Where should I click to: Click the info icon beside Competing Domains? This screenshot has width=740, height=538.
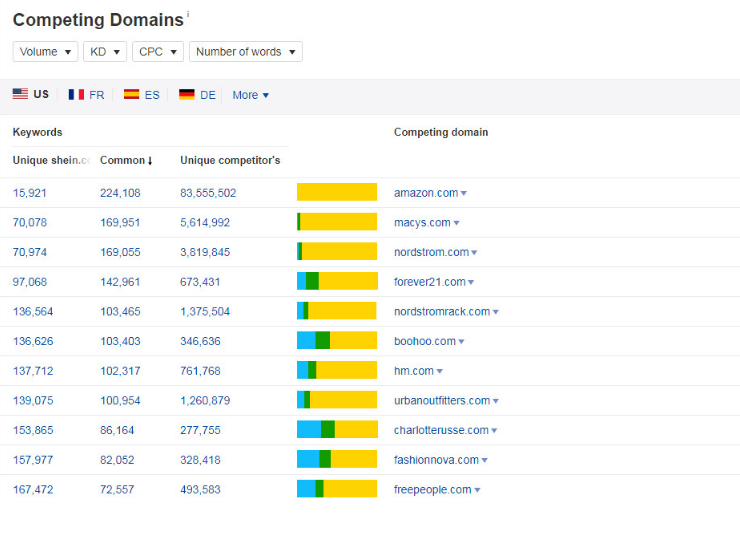tap(188, 14)
